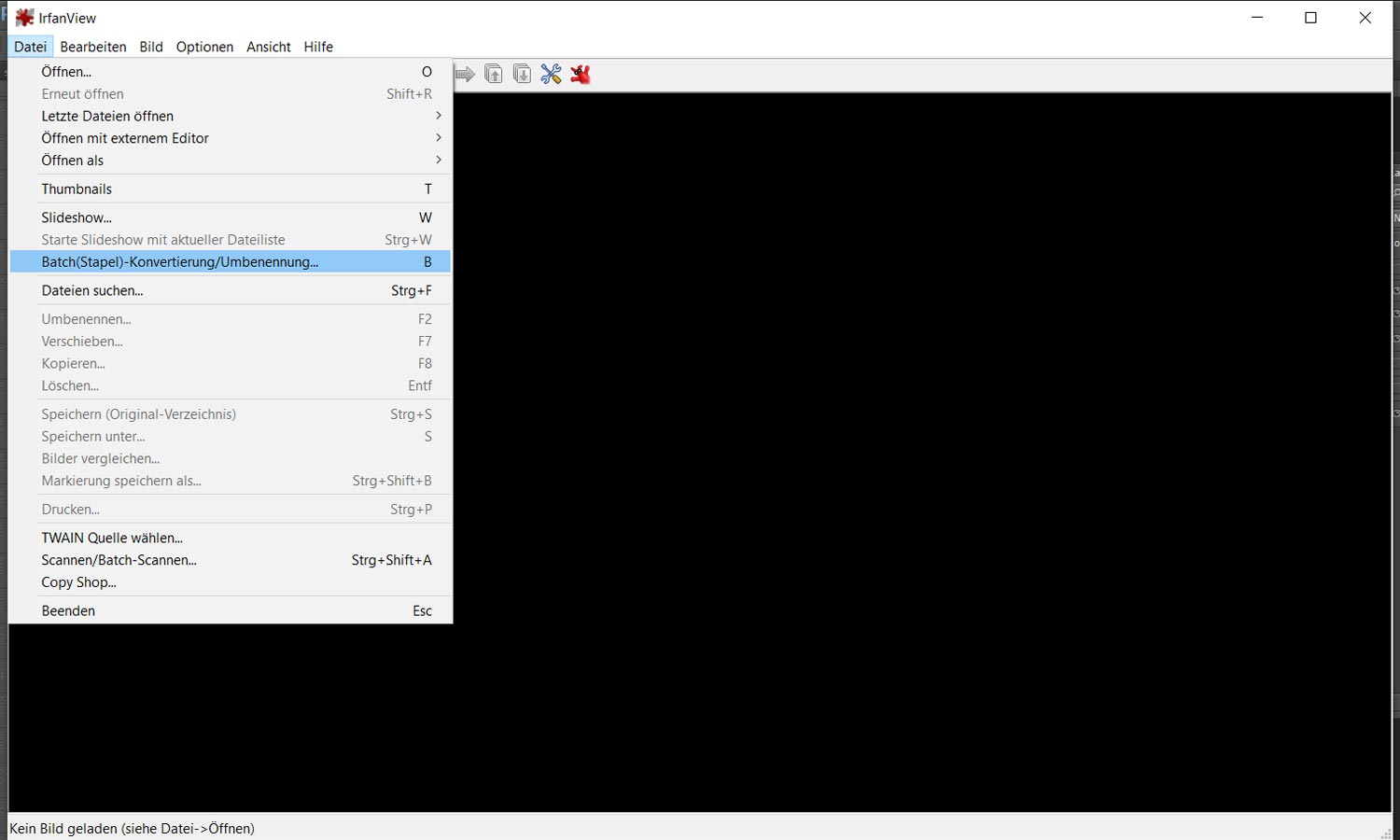
Task: Choose Öffnen... from the menu
Action: pyautogui.click(x=230, y=72)
